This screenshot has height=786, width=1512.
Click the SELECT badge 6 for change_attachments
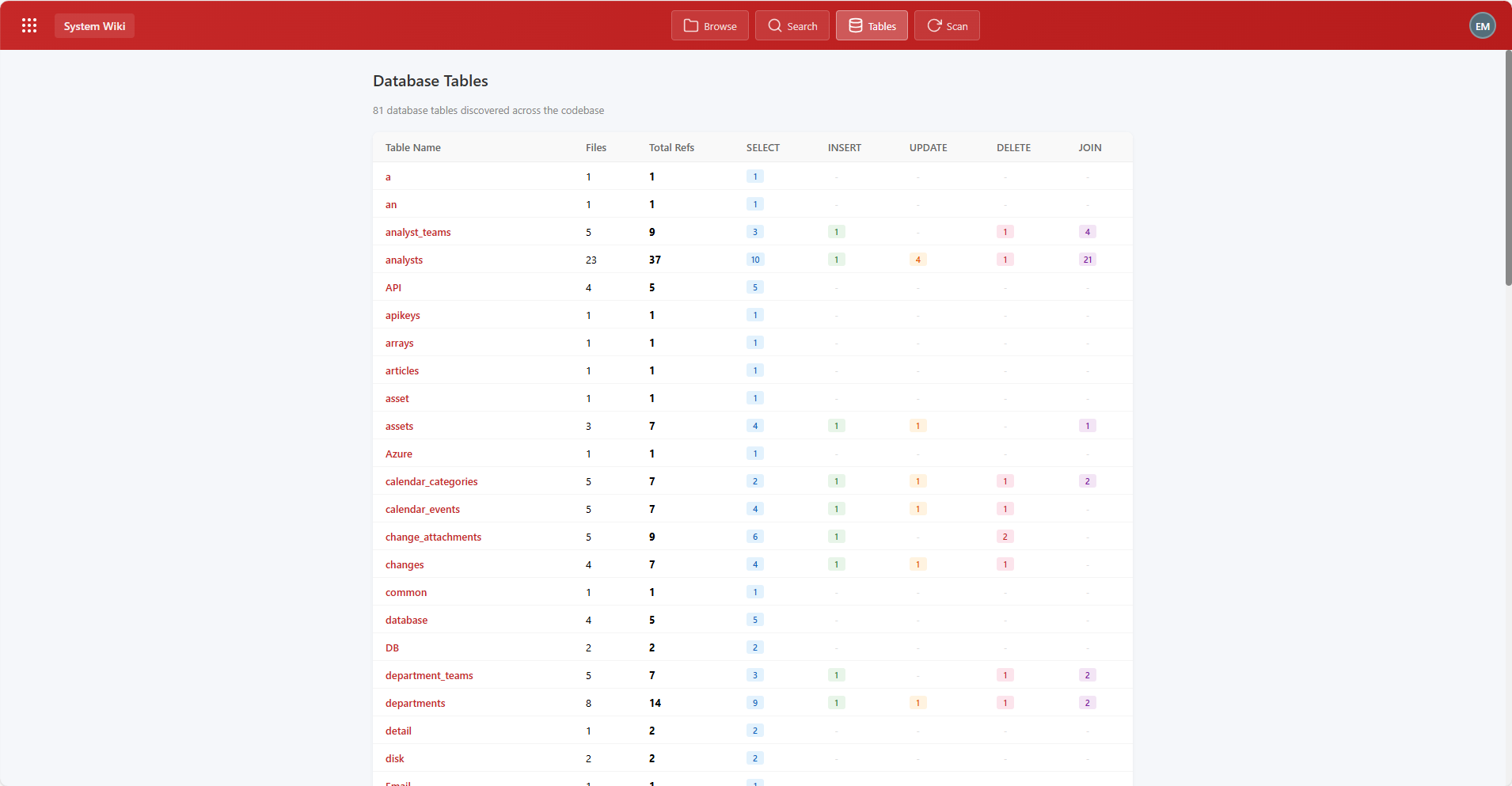pyautogui.click(x=754, y=537)
